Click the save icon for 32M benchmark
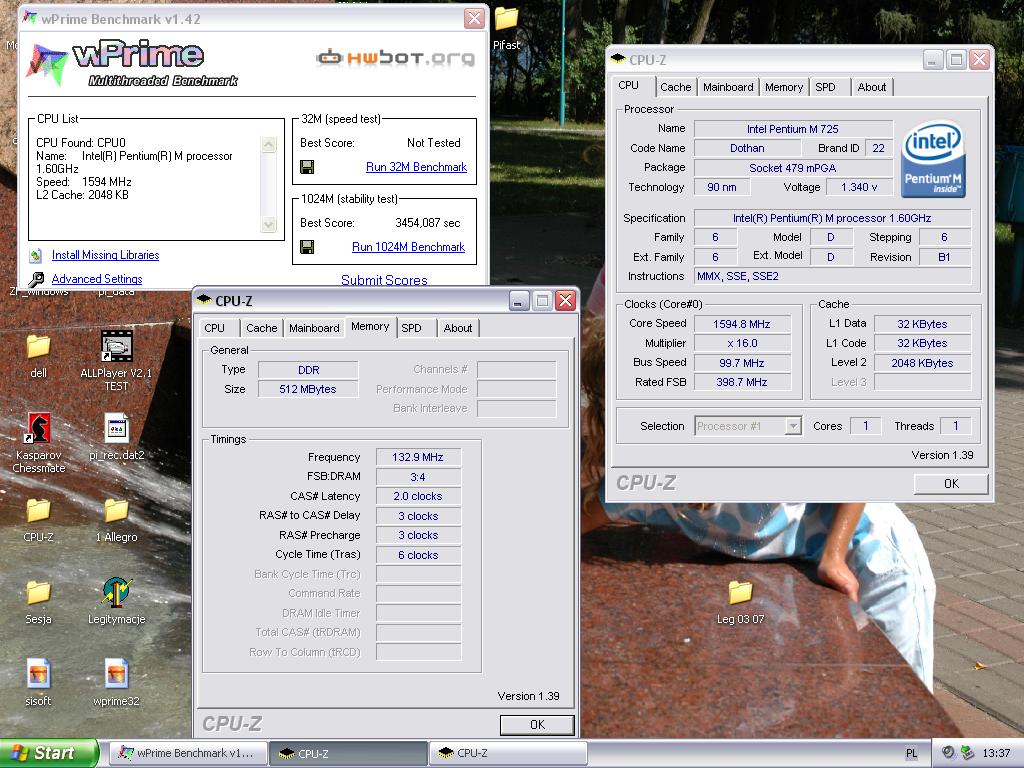This screenshot has height=768, width=1024. coord(307,167)
